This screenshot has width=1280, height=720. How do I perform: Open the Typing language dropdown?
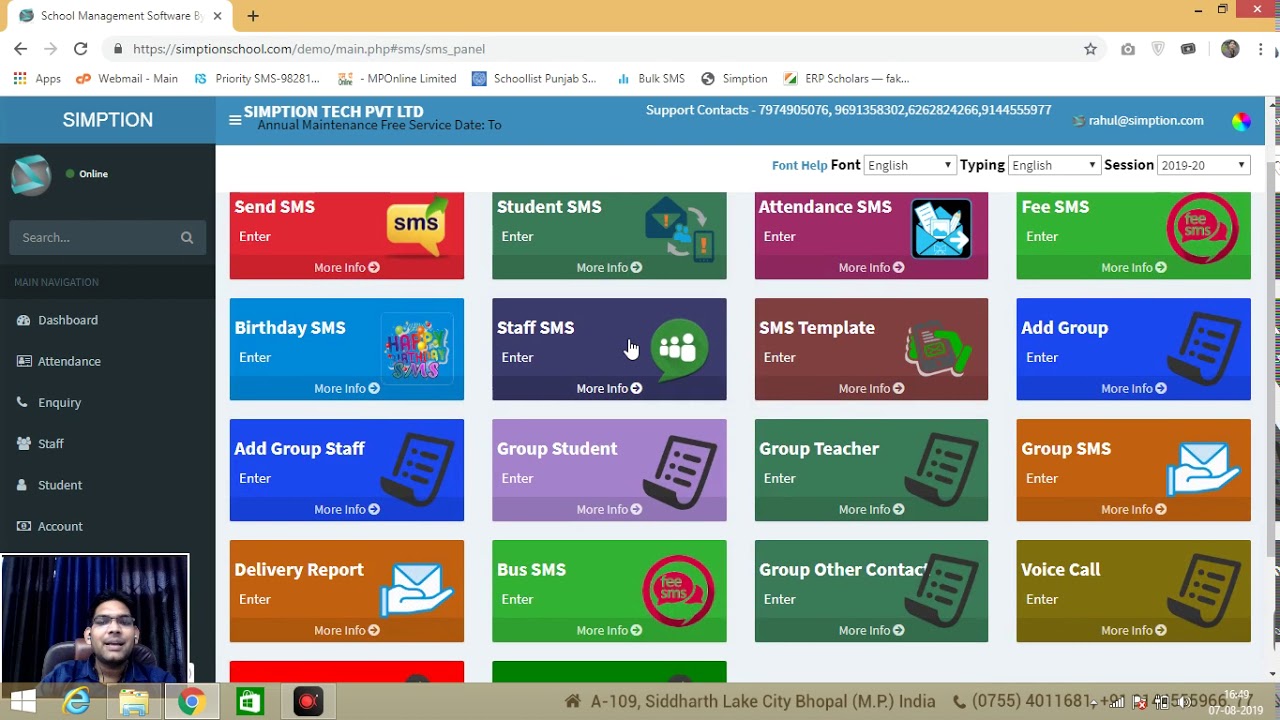(1054, 165)
